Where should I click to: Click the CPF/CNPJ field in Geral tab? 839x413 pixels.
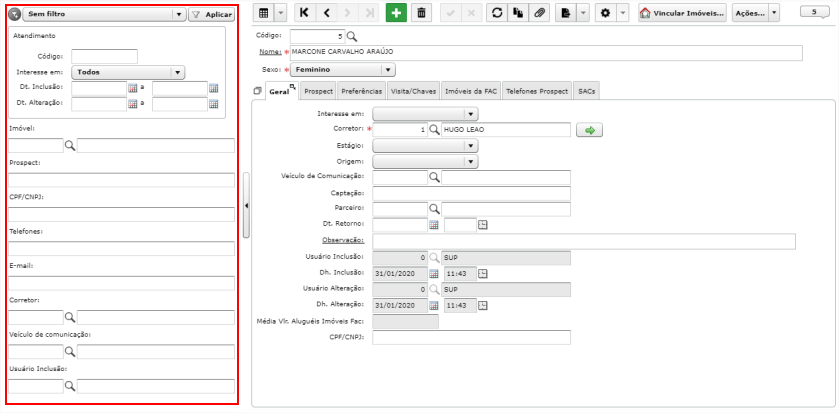(471, 338)
